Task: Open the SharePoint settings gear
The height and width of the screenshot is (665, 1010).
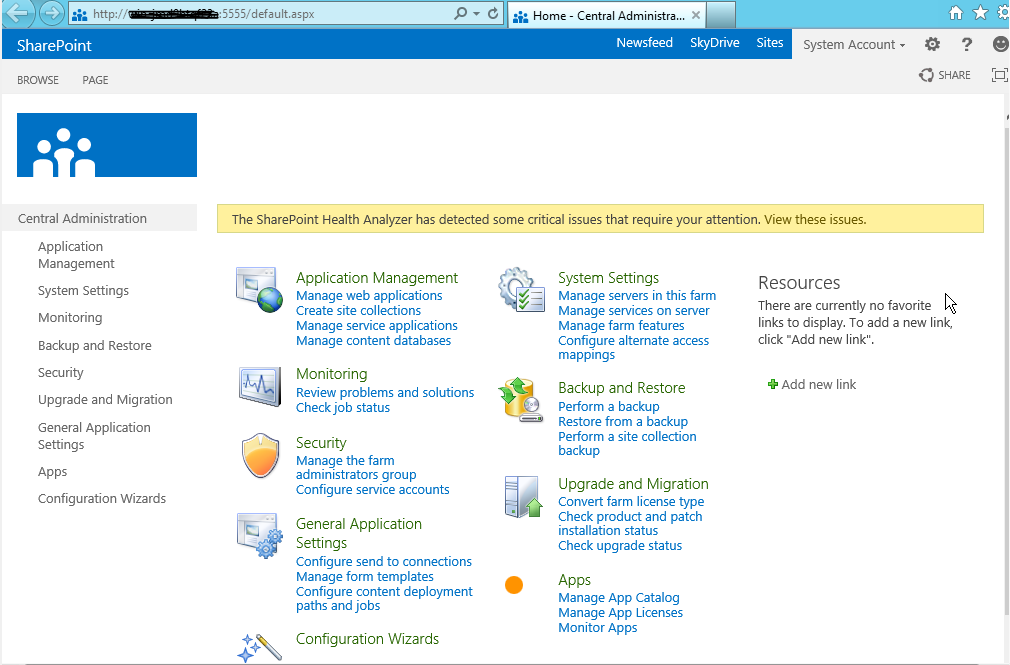Action: point(932,44)
